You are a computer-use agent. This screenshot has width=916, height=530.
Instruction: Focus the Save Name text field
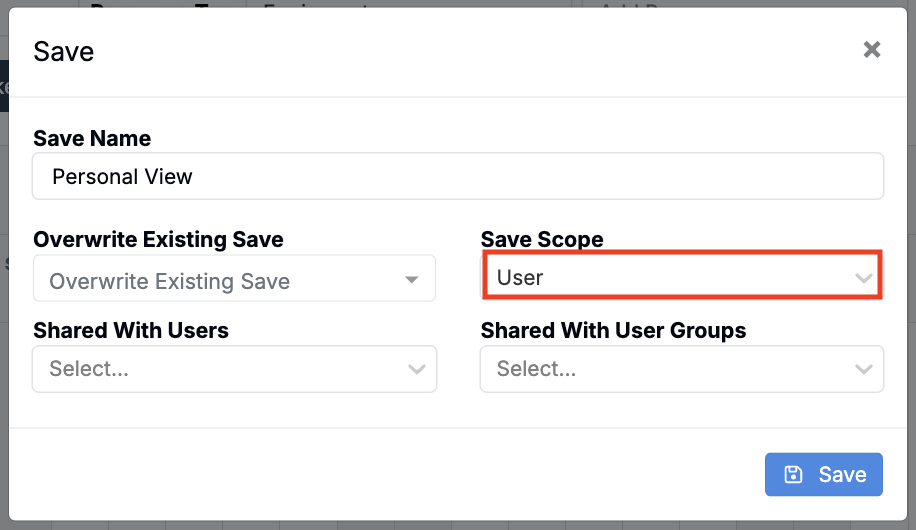pyautogui.click(x=458, y=177)
